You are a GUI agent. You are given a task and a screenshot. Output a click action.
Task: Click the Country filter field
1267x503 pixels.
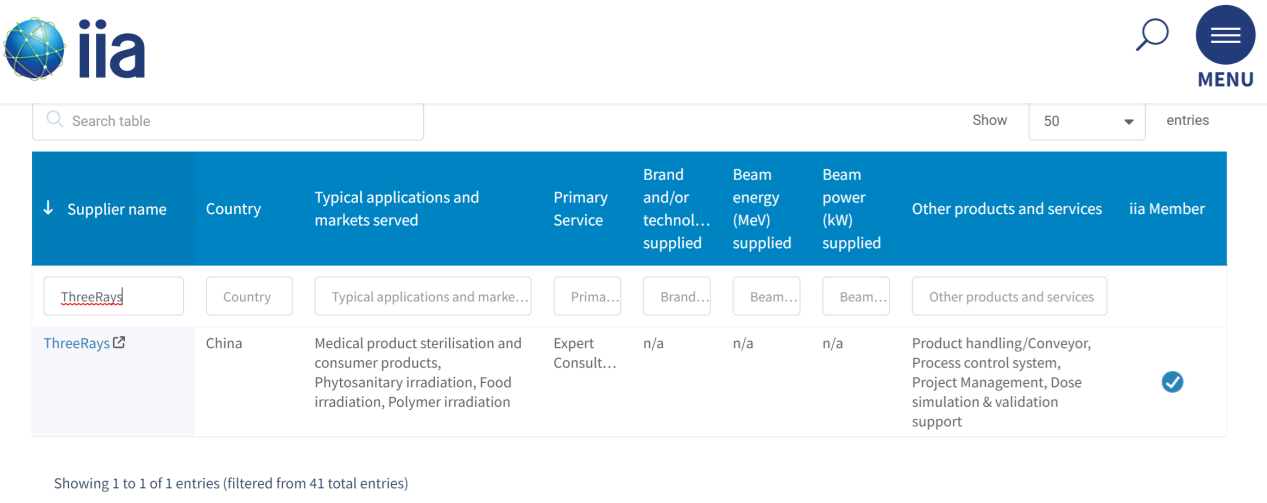click(x=249, y=296)
